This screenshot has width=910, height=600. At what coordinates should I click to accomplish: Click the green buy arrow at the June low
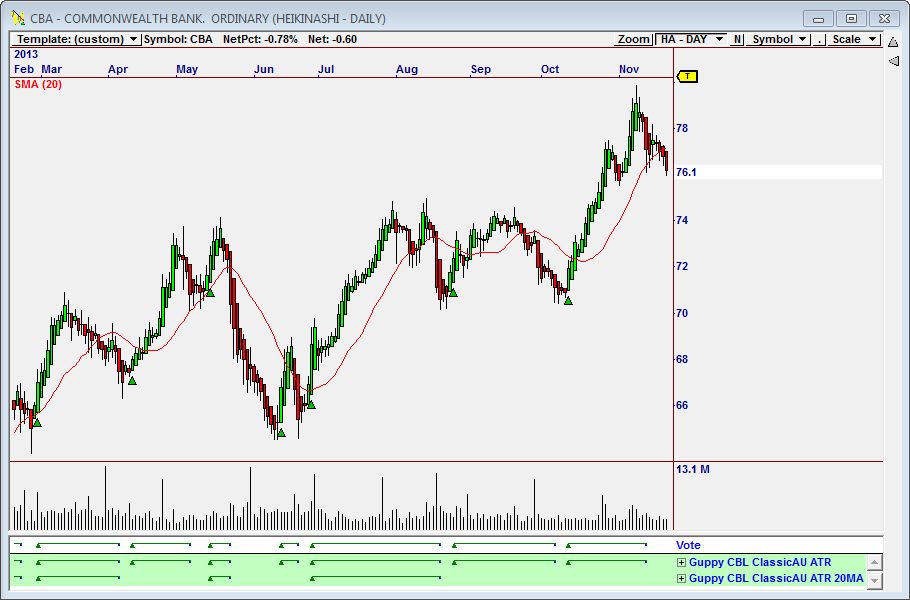[281, 432]
